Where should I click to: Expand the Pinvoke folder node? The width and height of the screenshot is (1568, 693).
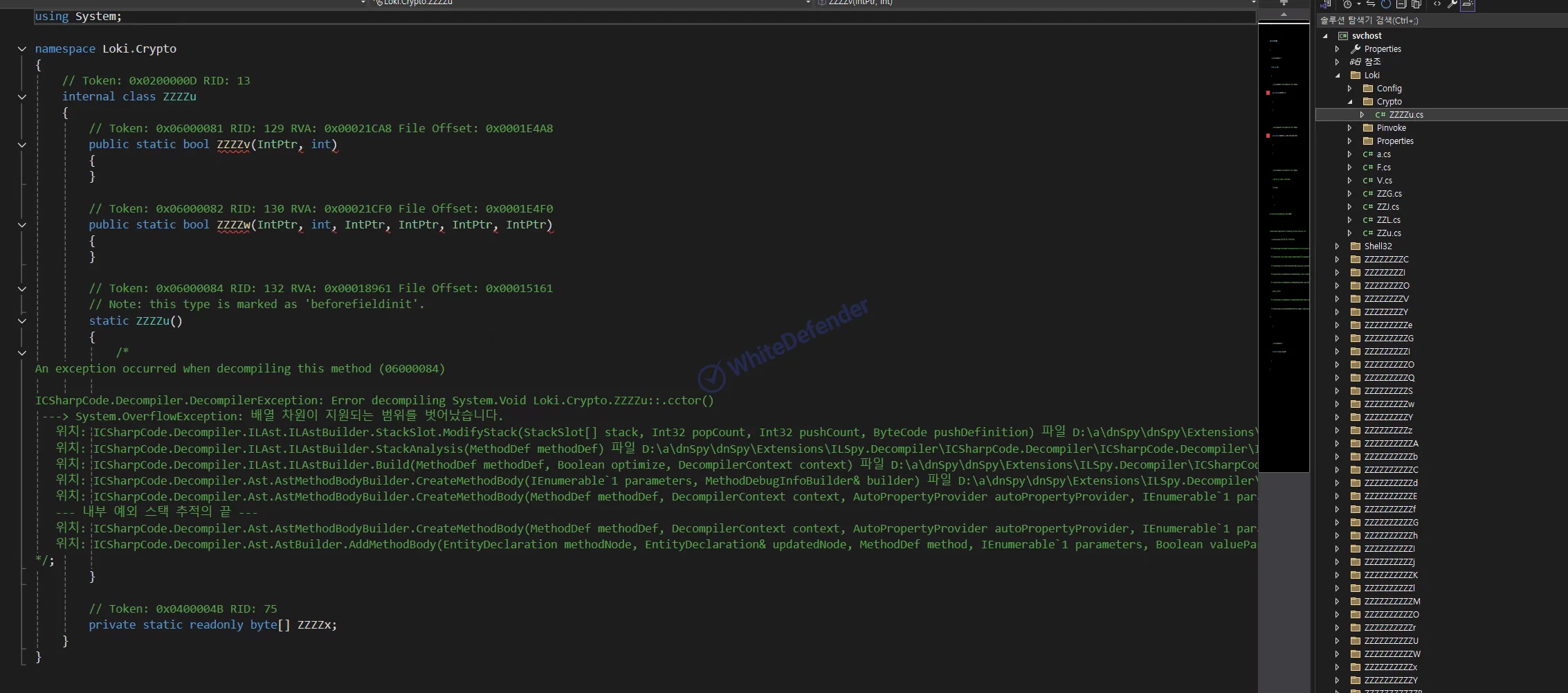pyautogui.click(x=1350, y=128)
